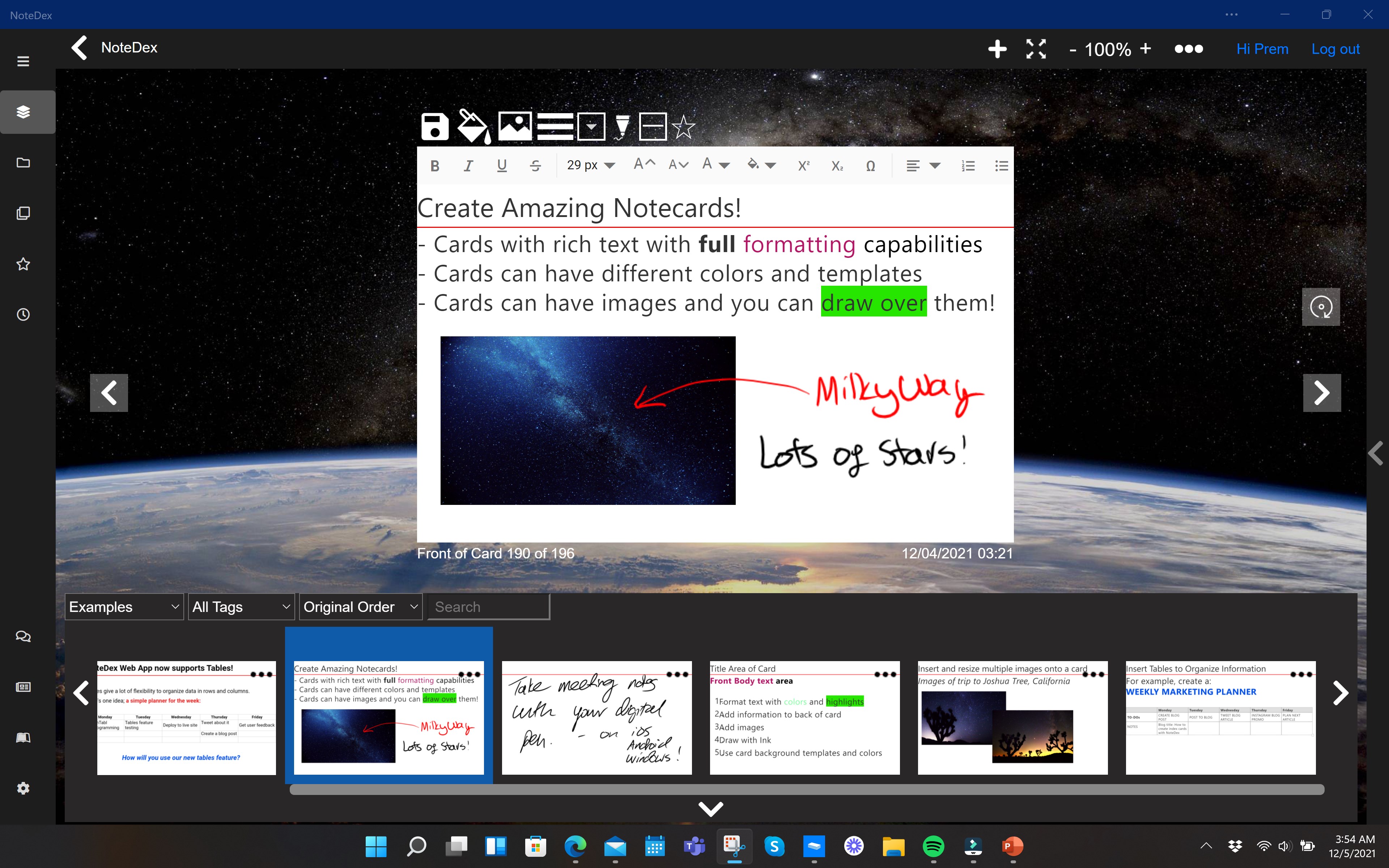Click the Search cards input field
Viewport: 1389px width, 868px height.
488,607
